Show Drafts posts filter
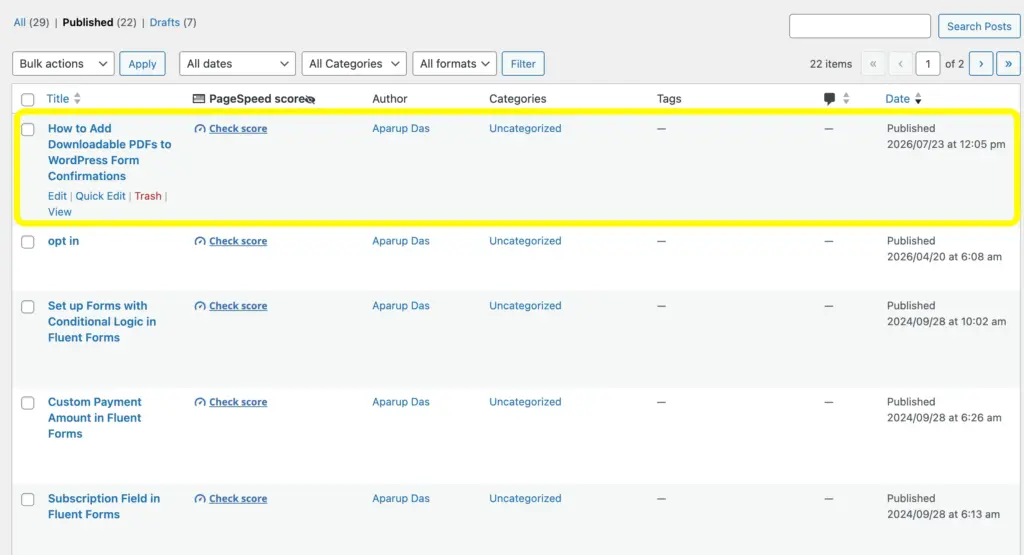This screenshot has height=555, width=1024. click(165, 22)
